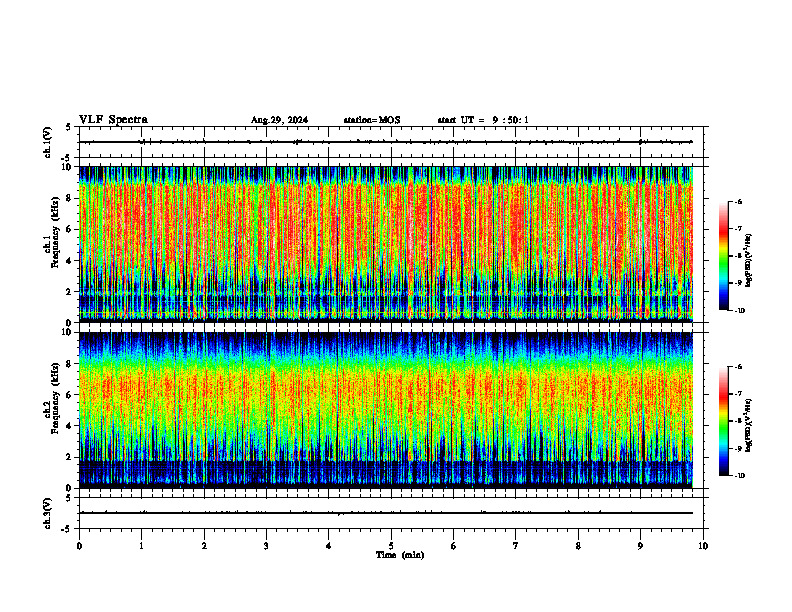Click the "station=MOS" label
Image resolution: width=792 pixels, height=612 pixels.
372,120
